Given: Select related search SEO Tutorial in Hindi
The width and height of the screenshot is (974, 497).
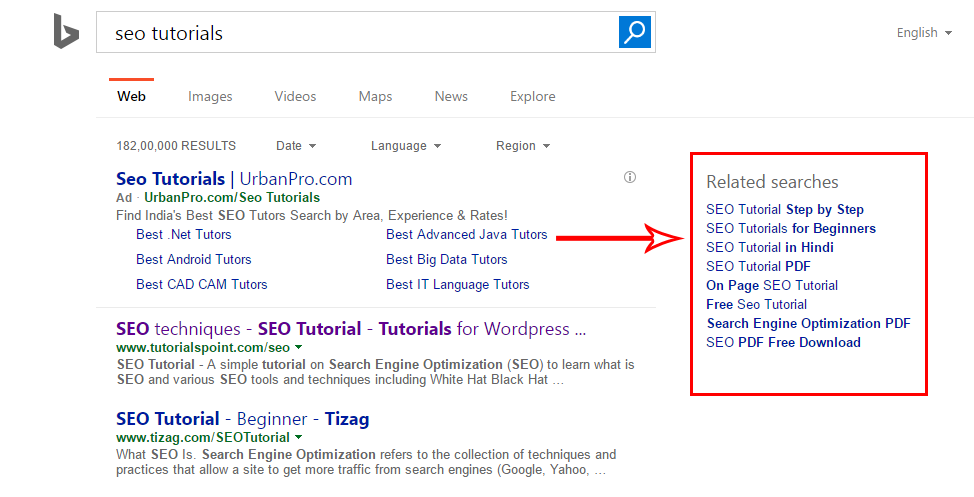Looking at the screenshot, I should click(x=770, y=247).
